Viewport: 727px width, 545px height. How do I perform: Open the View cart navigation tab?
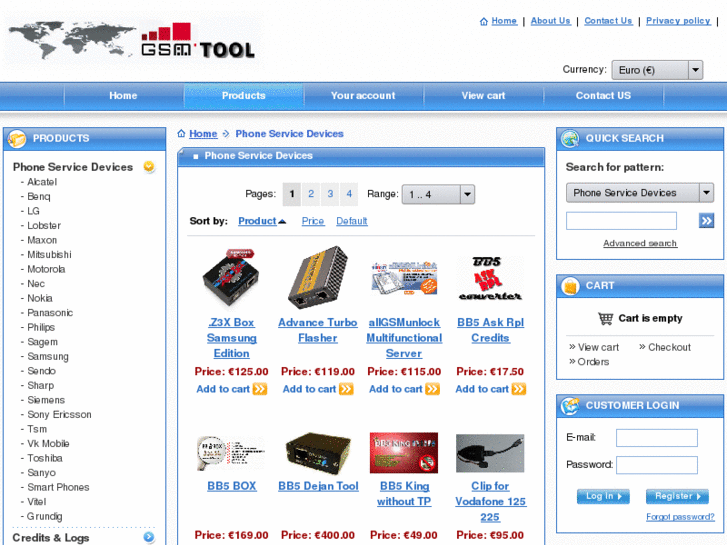click(483, 96)
